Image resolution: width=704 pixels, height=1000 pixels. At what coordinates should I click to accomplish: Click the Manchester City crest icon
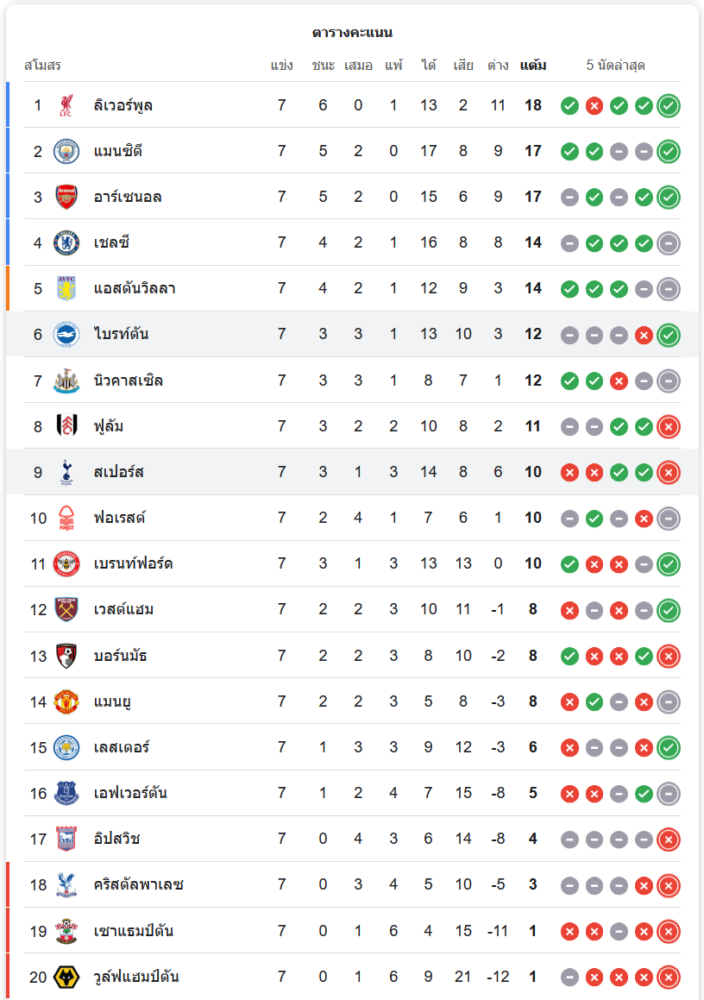tap(67, 151)
